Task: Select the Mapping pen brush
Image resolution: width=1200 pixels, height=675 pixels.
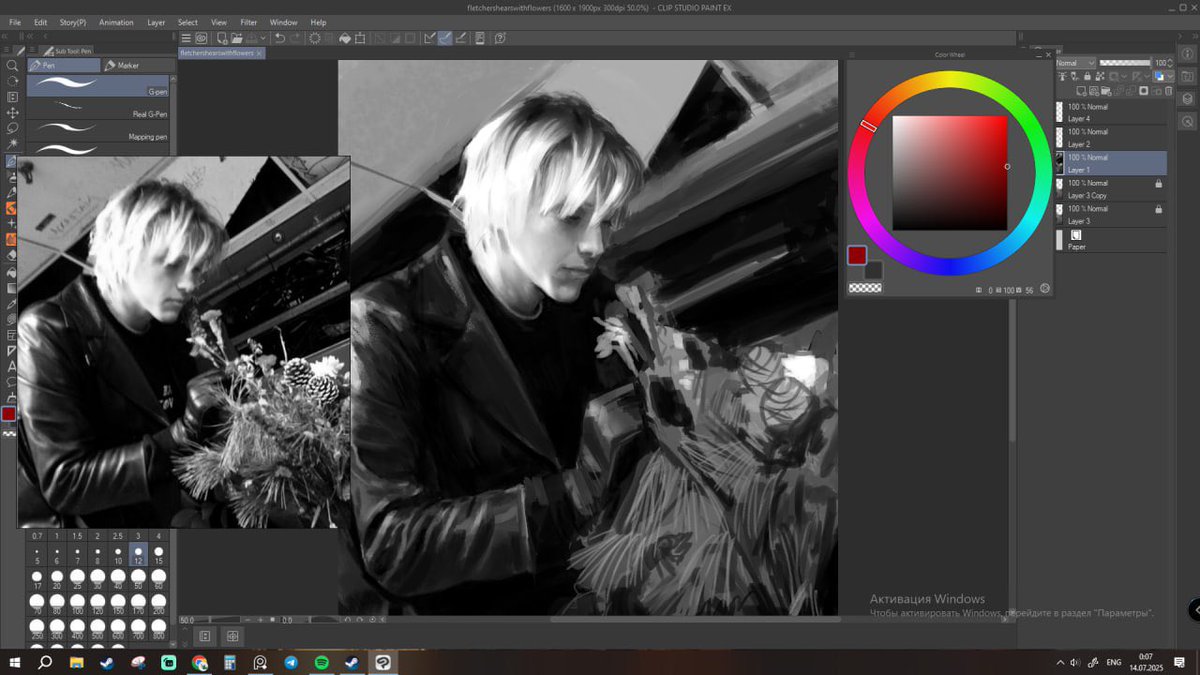Action: [x=100, y=131]
